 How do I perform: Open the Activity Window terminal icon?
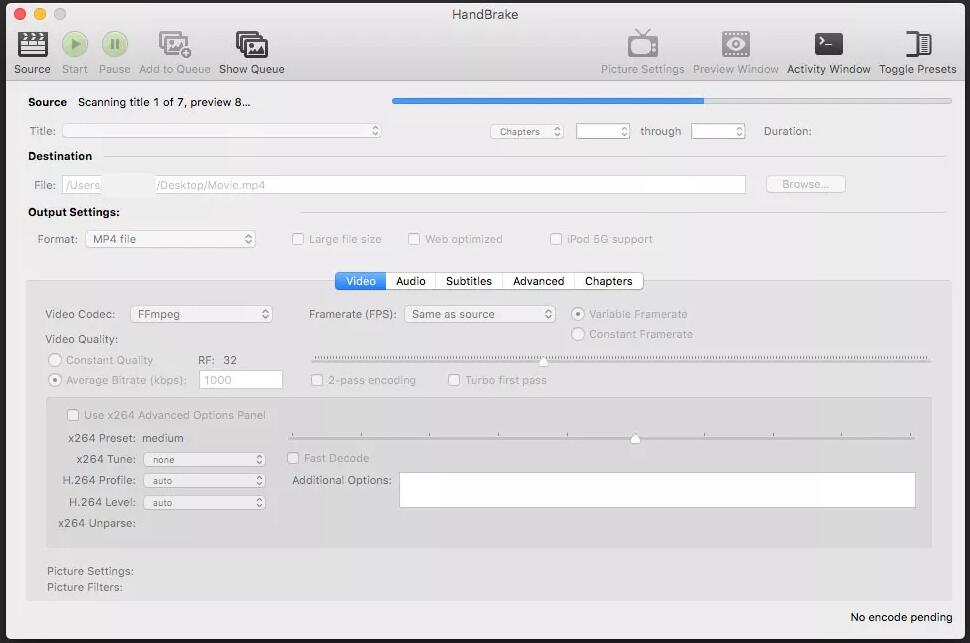828,44
